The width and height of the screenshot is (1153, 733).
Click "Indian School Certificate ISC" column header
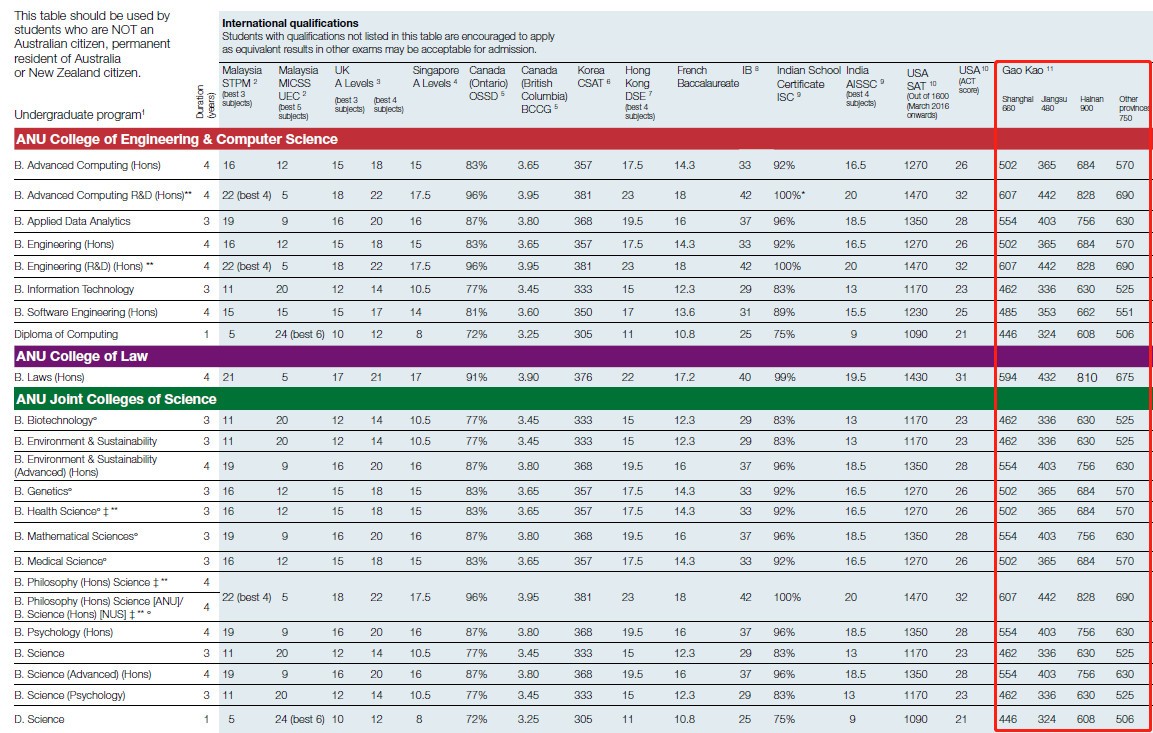coord(808,83)
